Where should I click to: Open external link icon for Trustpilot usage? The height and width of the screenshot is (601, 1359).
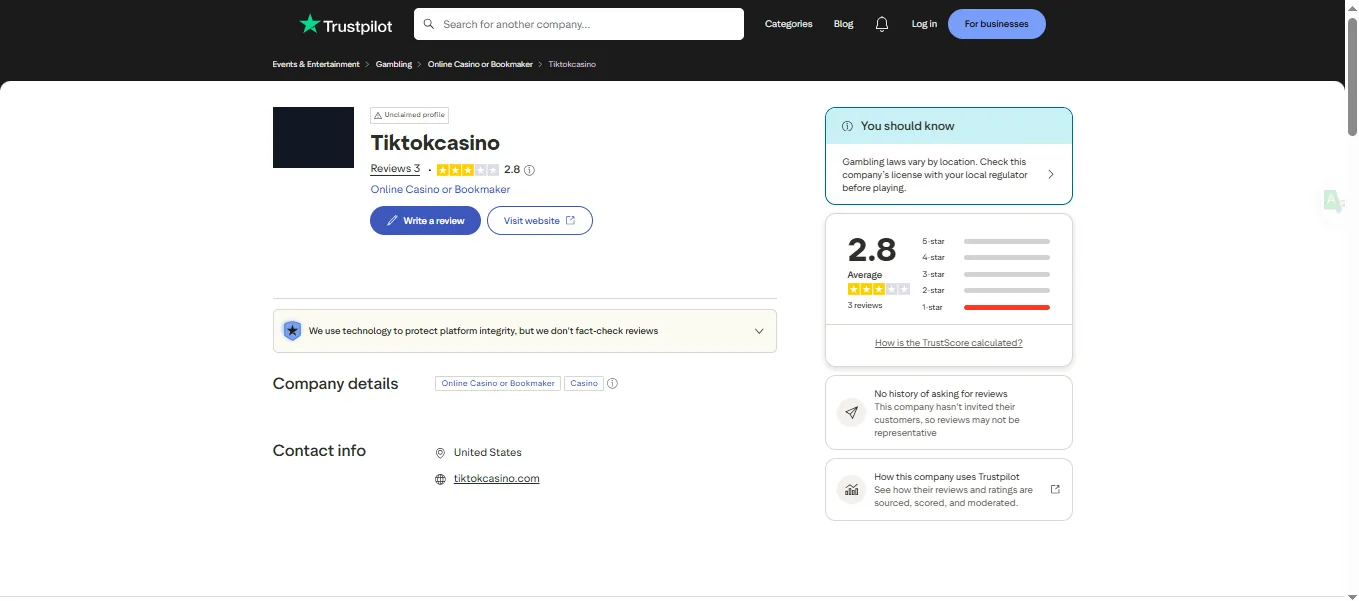click(1055, 490)
